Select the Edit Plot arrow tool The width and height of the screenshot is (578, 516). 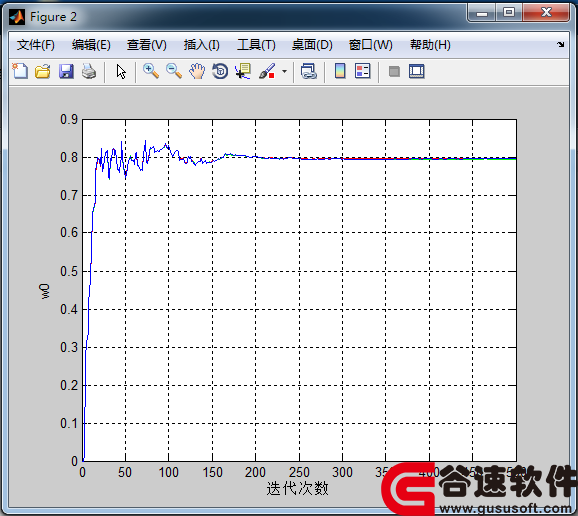click(x=121, y=71)
